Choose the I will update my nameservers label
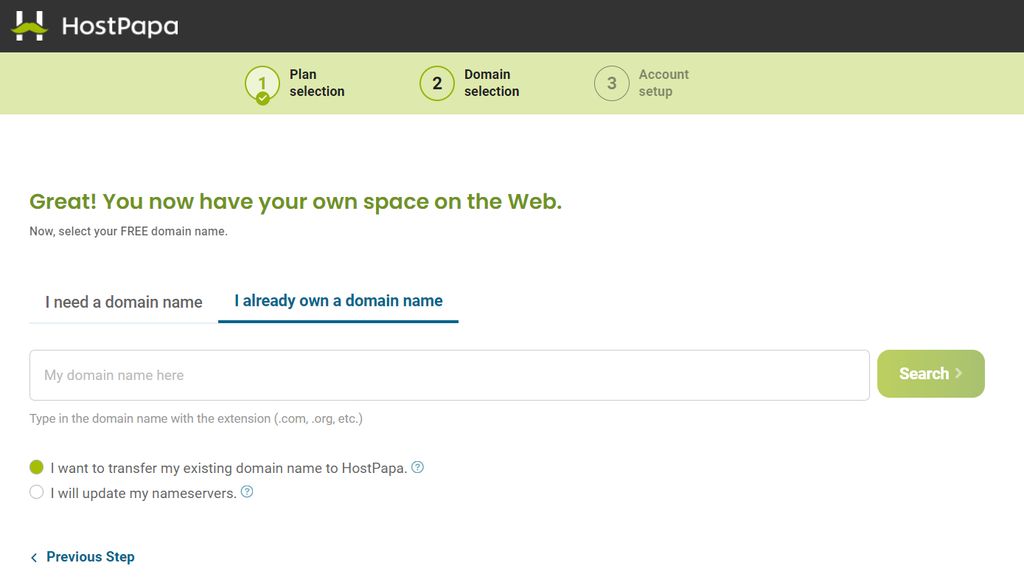Viewport: 1024px width, 577px height. tap(143, 493)
